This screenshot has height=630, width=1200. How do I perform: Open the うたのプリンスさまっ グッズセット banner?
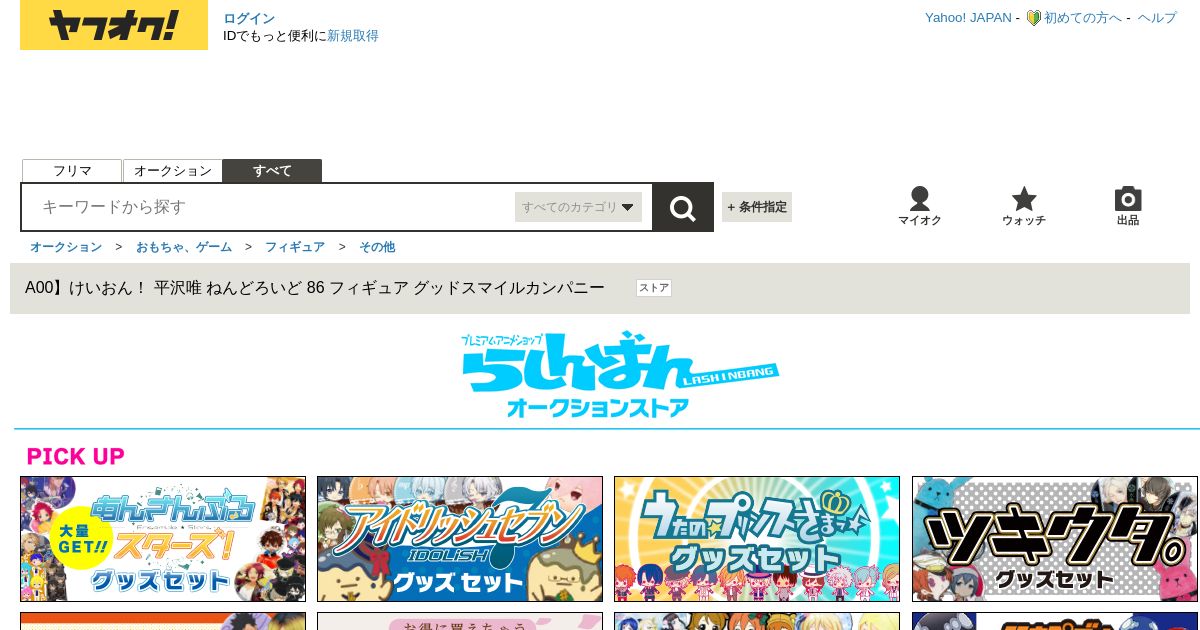[757, 539]
